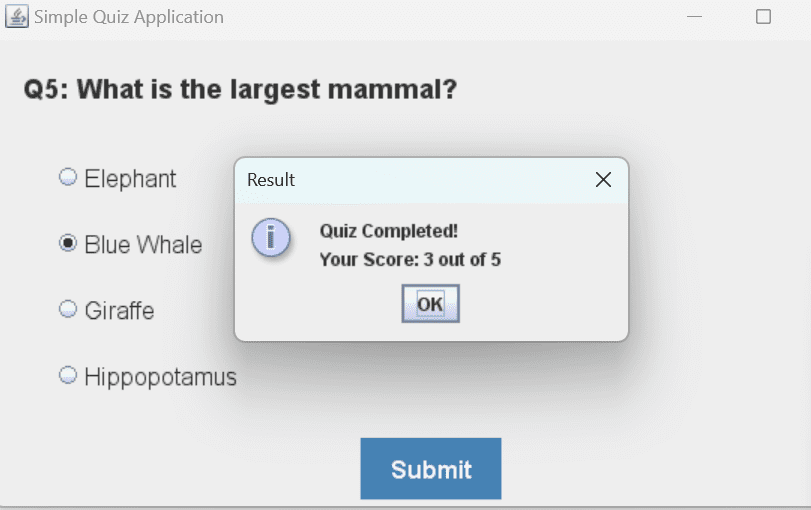The image size is (811, 510).
Task: Minimize the Simple Quiz Application window
Action: (694, 17)
